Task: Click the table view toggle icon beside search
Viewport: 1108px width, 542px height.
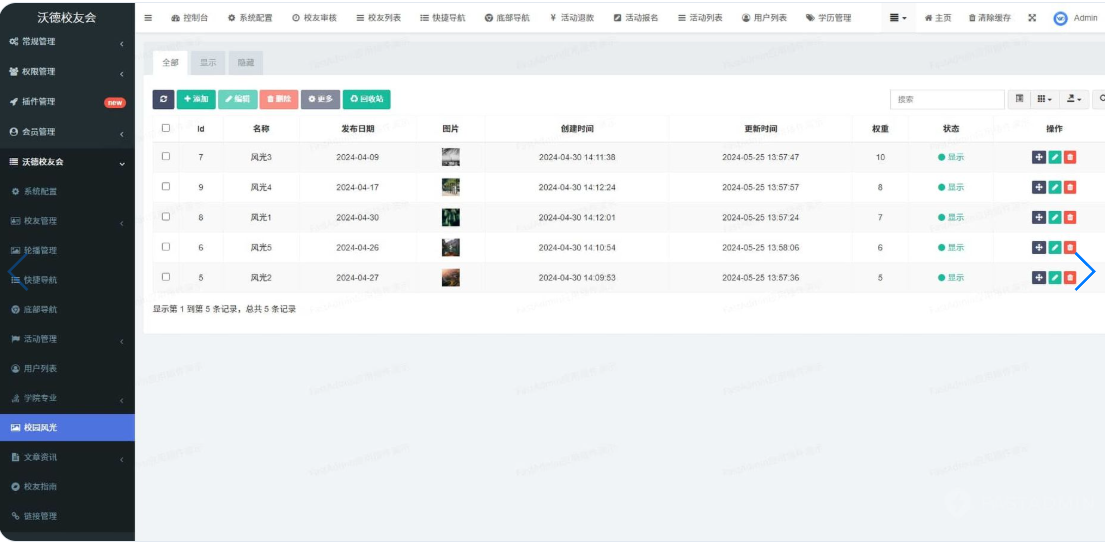Action: 1020,99
